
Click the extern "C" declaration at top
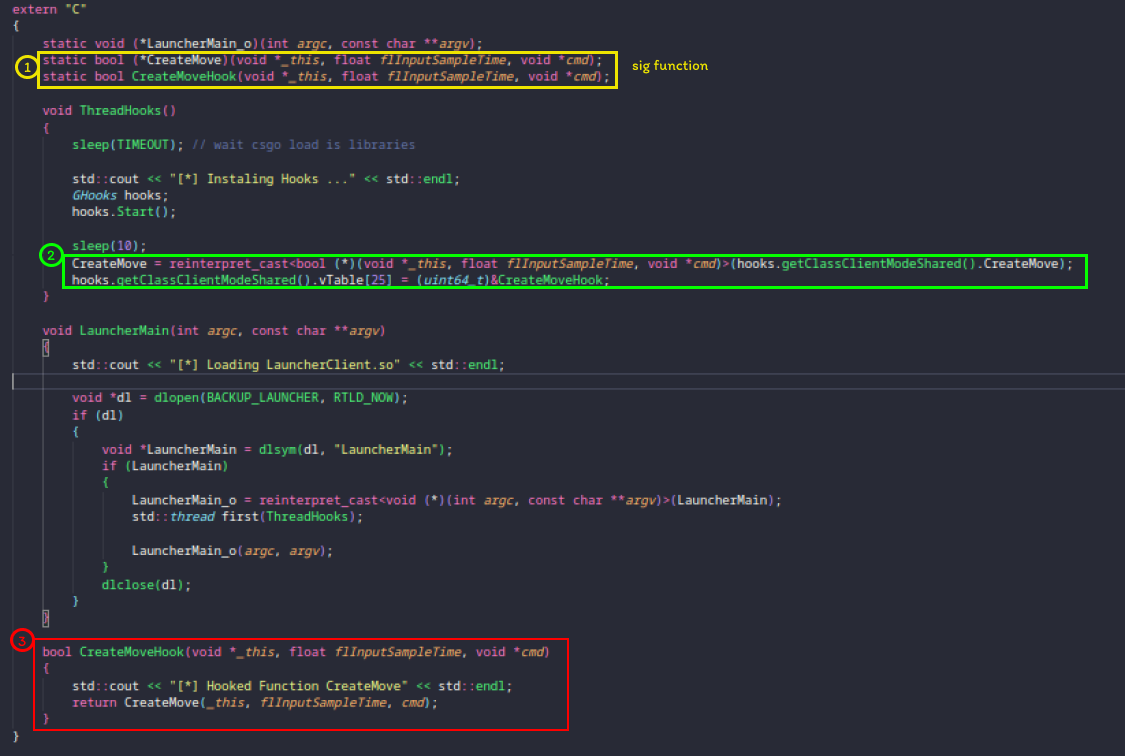(x=48, y=8)
